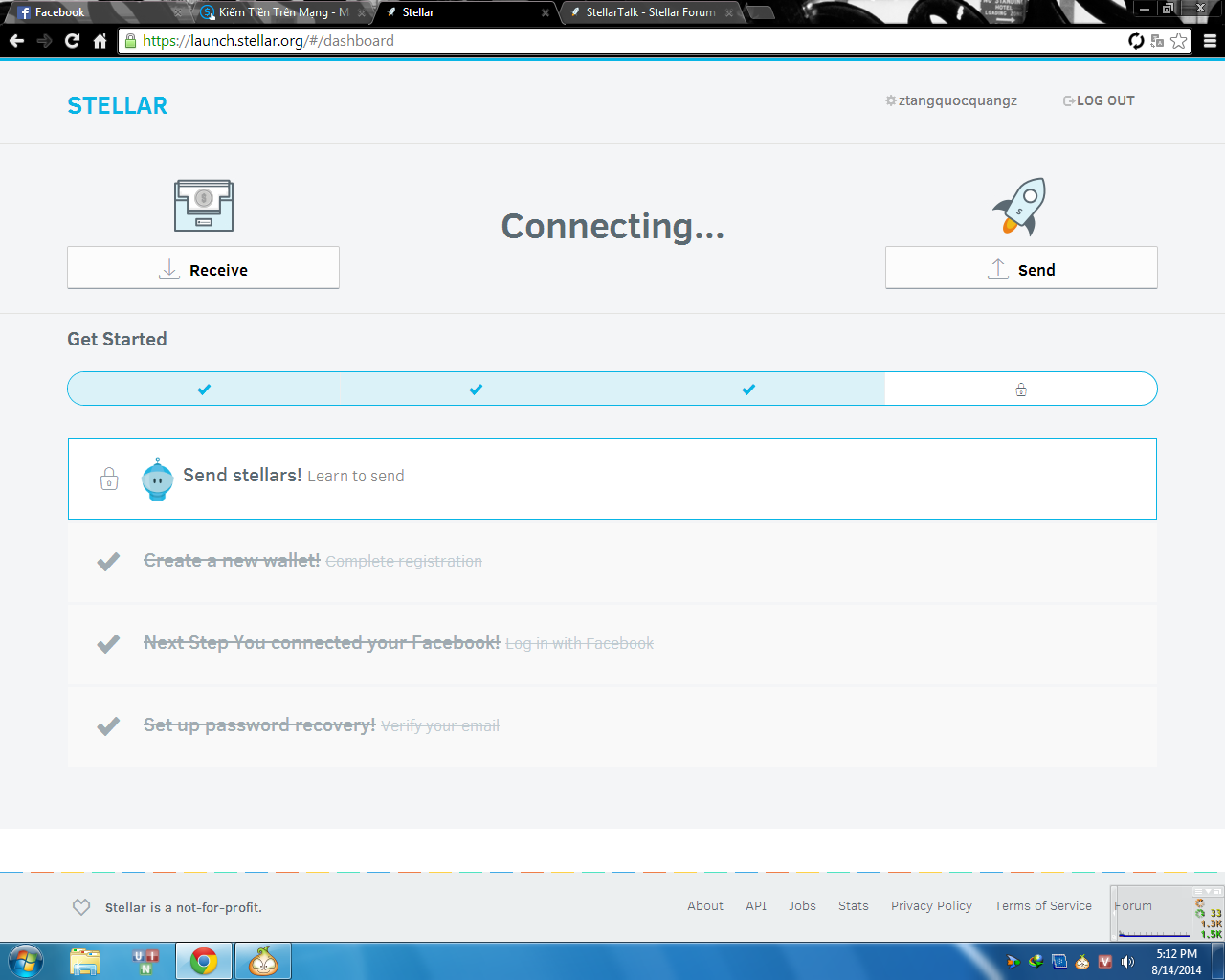
Task: Click the onion icon in the system tray
Action: tap(1082, 962)
